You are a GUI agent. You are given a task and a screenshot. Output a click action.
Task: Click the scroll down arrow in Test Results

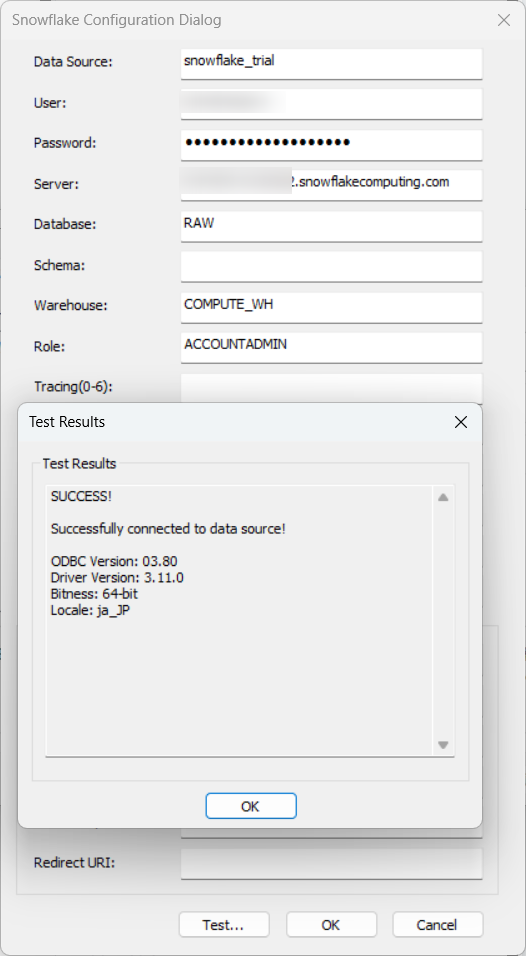pos(443,745)
